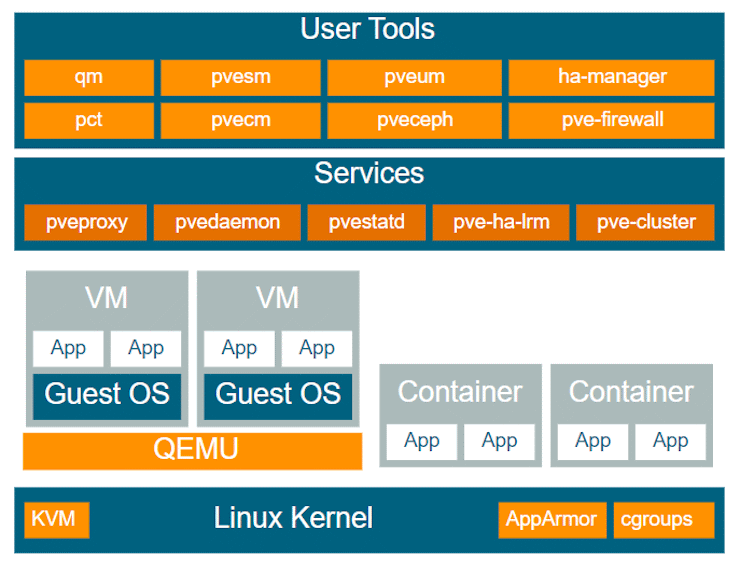Click the Services heading
The height and width of the screenshot is (573, 740).
tap(369, 173)
